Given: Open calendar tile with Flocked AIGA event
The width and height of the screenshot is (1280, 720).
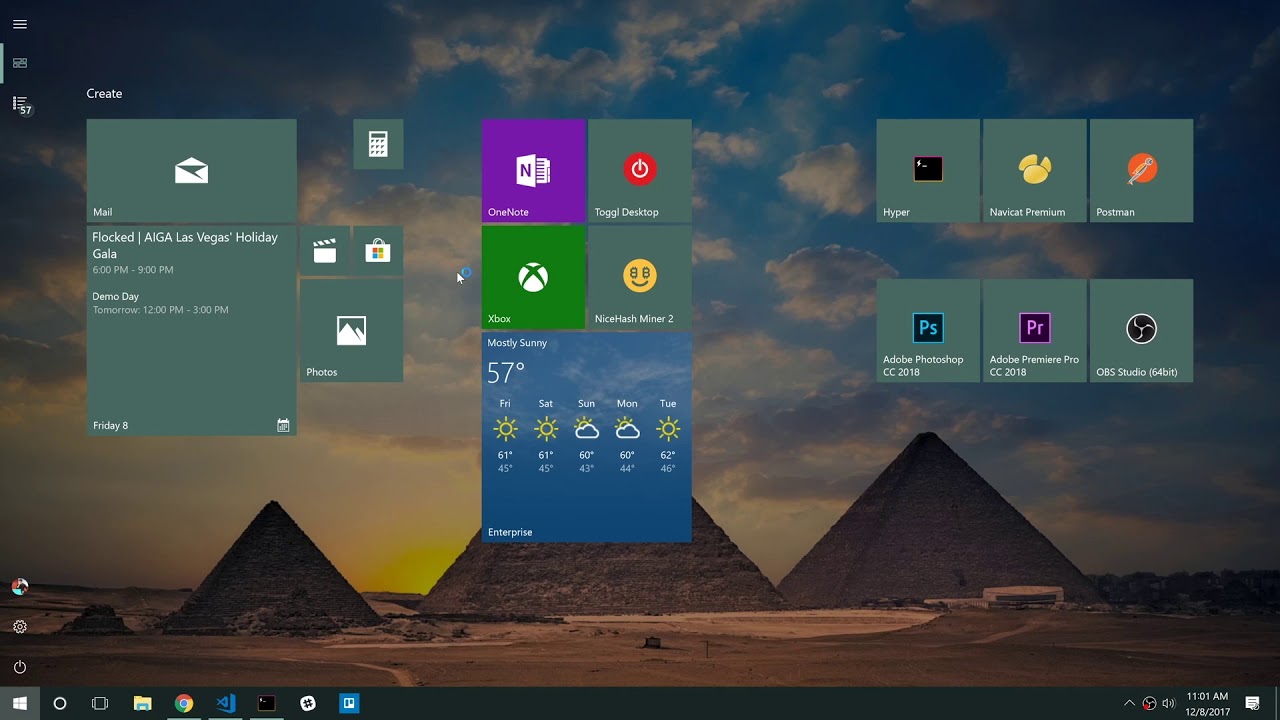Looking at the screenshot, I should click(191, 330).
